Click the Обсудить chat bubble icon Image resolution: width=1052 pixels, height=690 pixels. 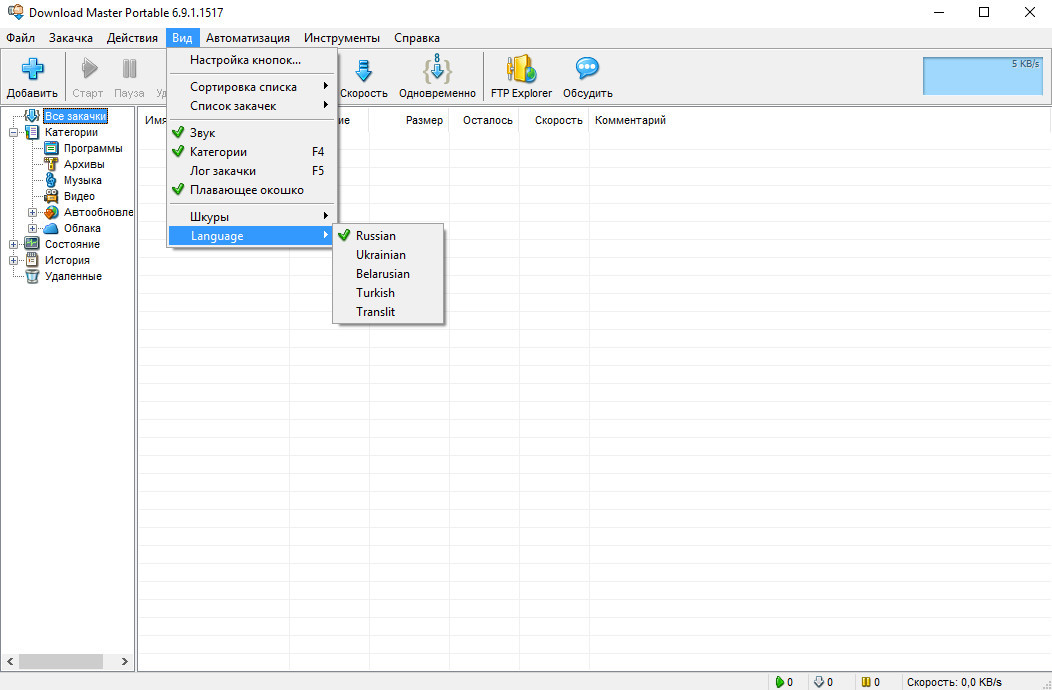[x=587, y=70]
